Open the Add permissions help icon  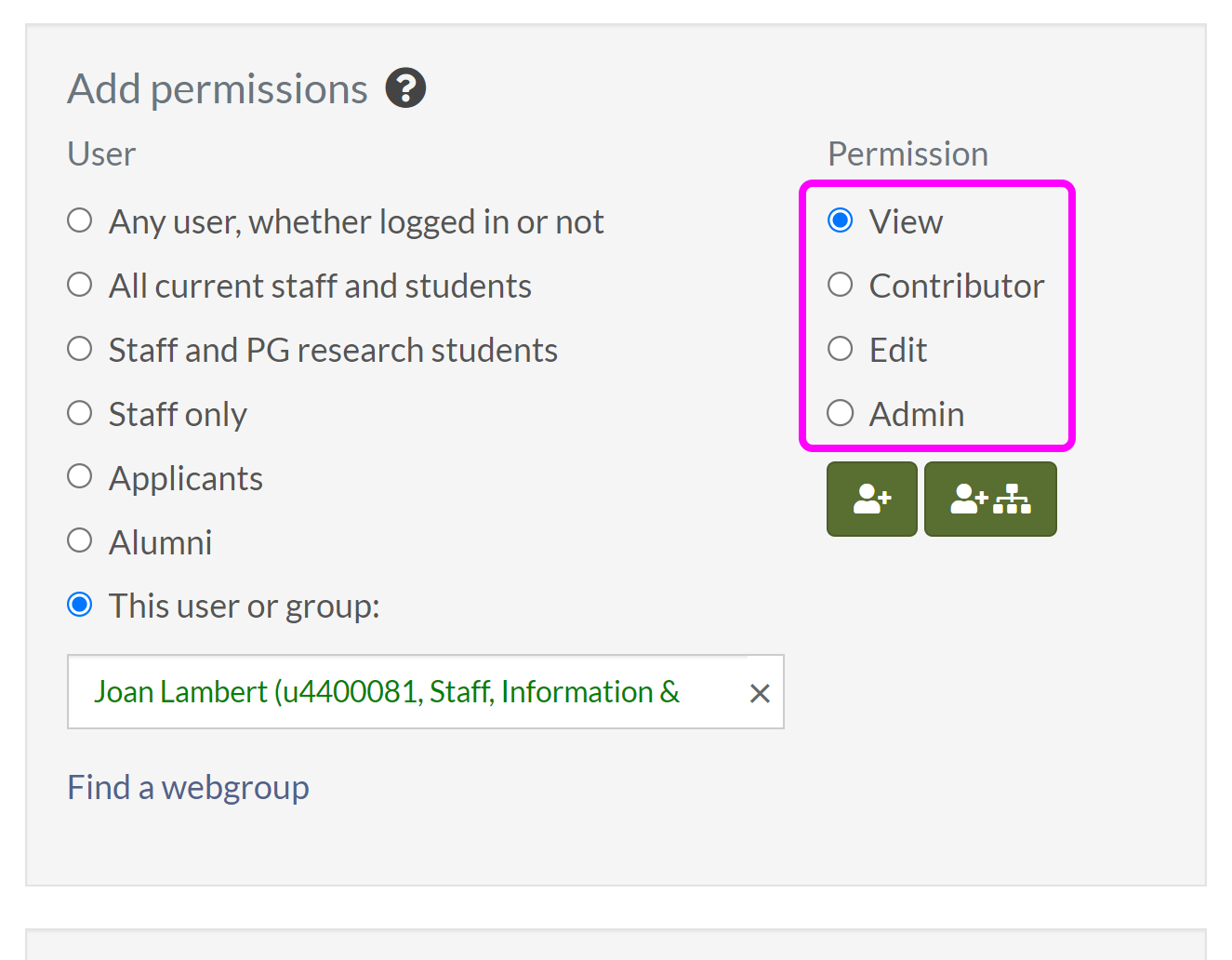pos(405,88)
